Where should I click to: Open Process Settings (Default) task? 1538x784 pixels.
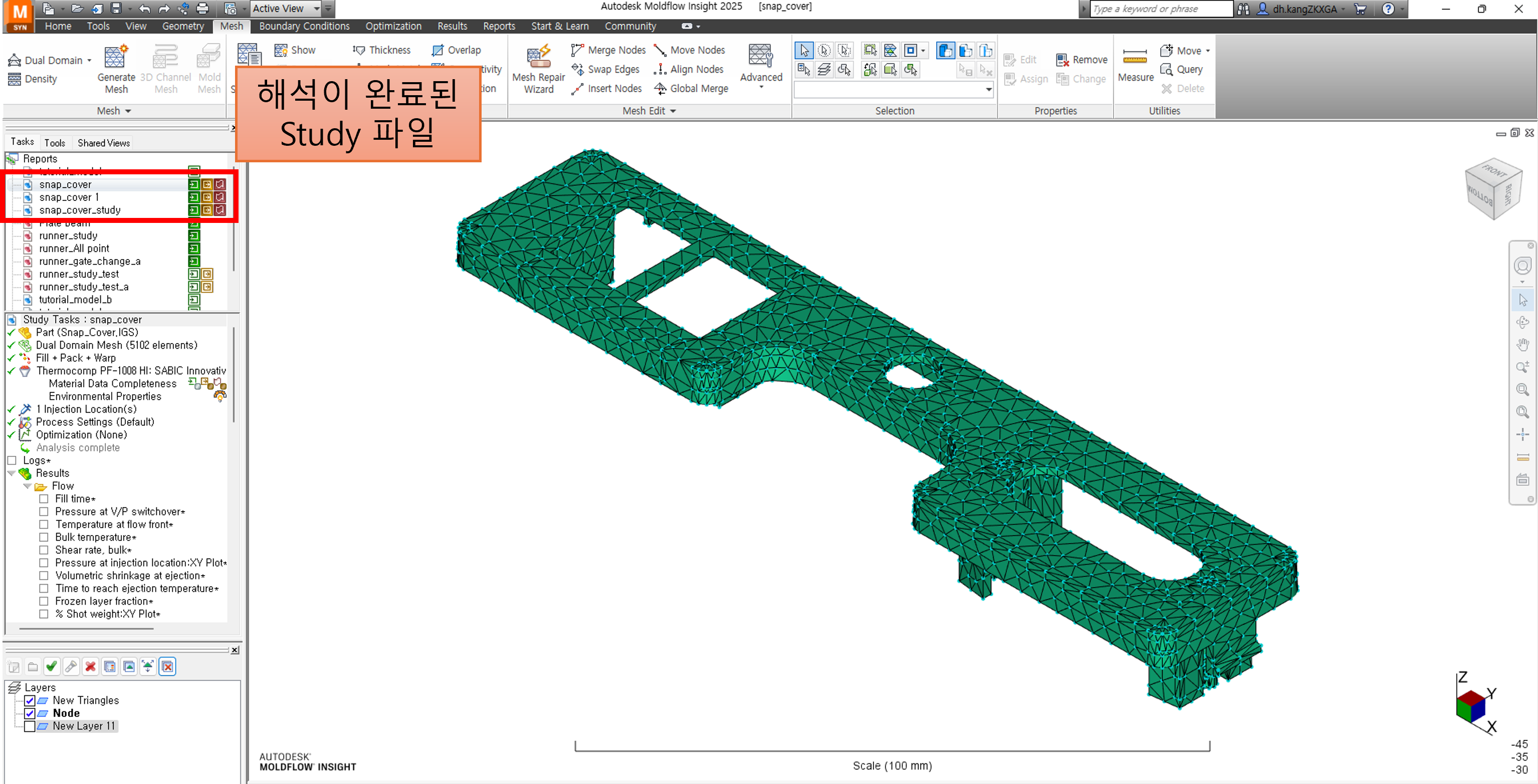point(95,422)
